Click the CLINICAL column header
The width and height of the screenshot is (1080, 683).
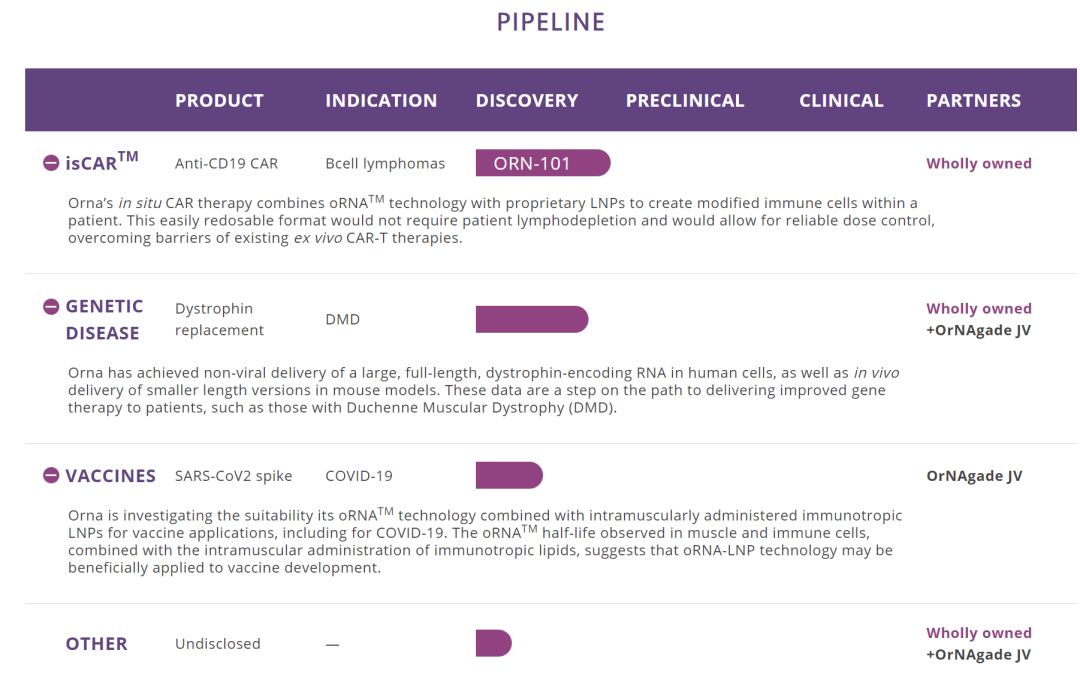(841, 100)
